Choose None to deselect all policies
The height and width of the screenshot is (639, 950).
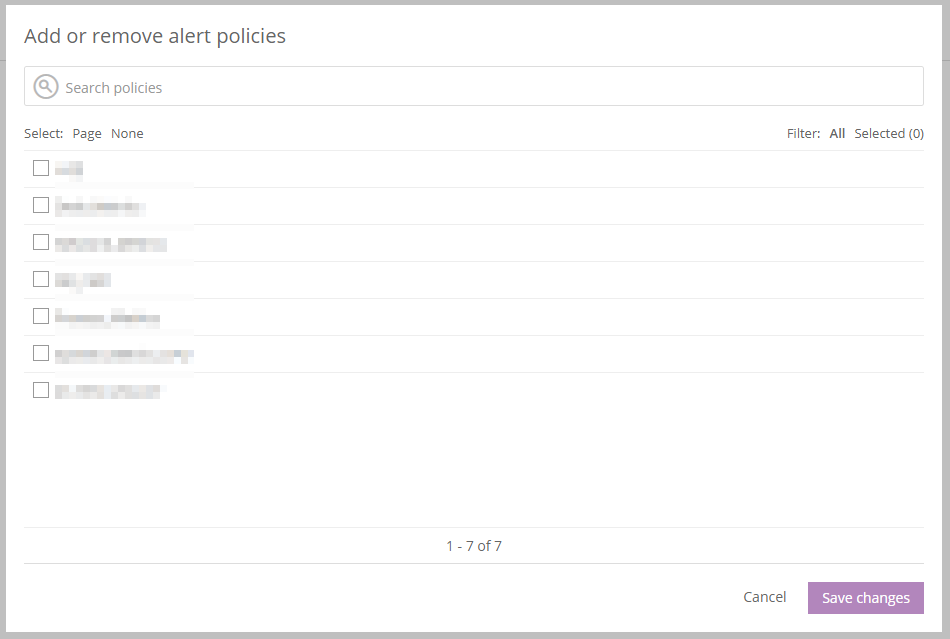pos(127,133)
